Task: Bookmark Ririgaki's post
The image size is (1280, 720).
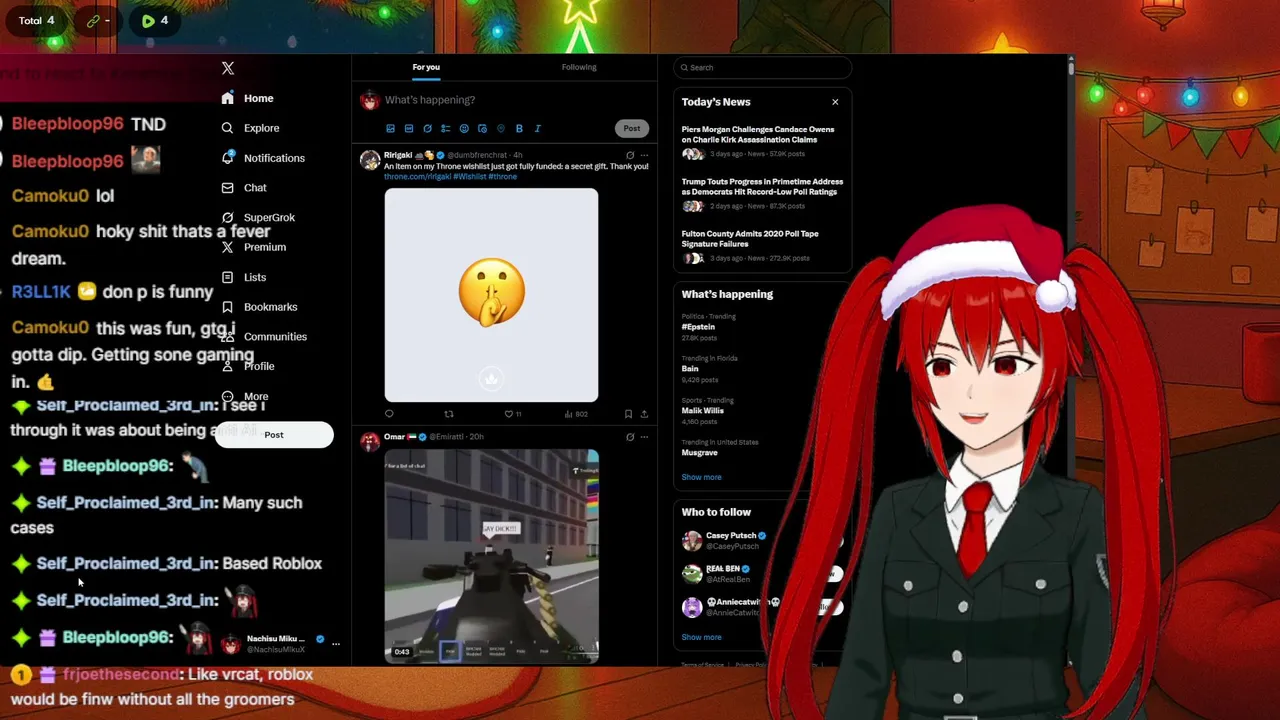Action: pyautogui.click(x=628, y=414)
